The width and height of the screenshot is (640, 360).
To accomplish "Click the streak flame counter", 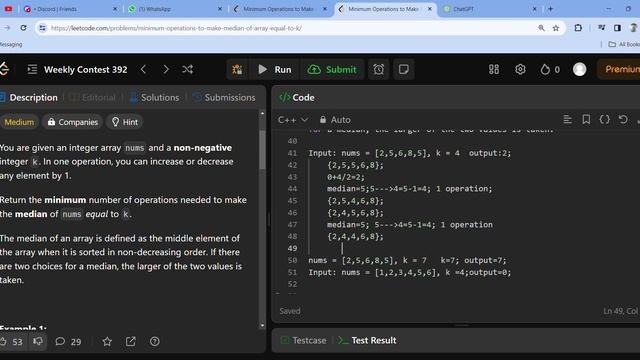I will (x=550, y=69).
